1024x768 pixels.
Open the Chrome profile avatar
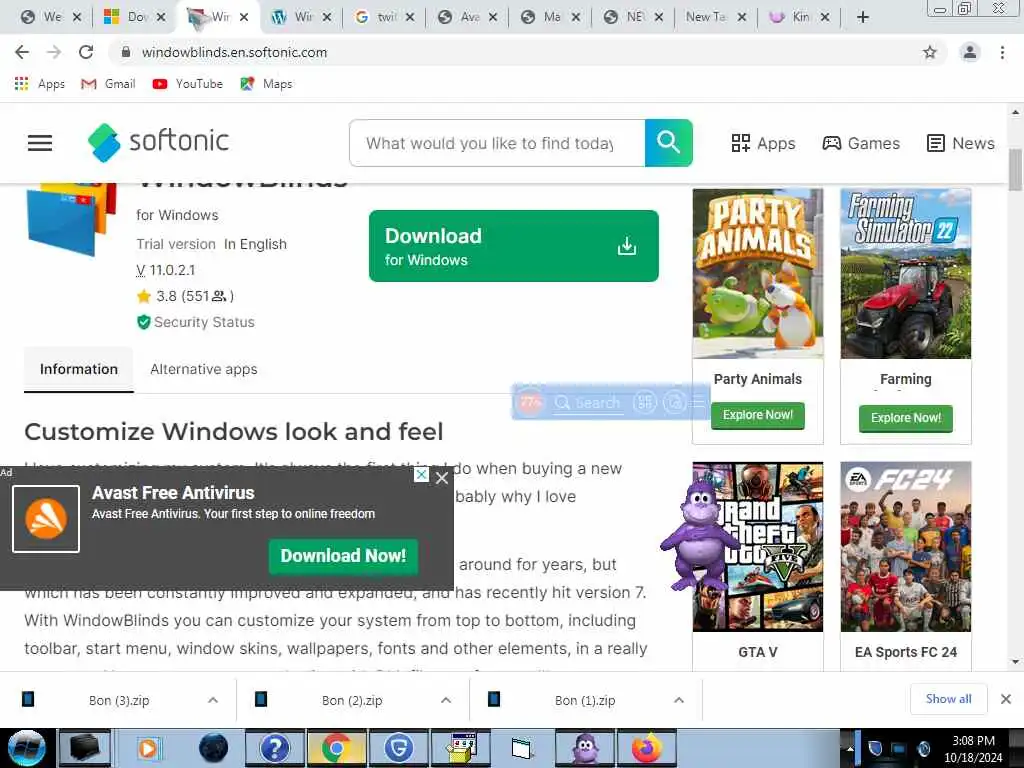tap(970, 52)
